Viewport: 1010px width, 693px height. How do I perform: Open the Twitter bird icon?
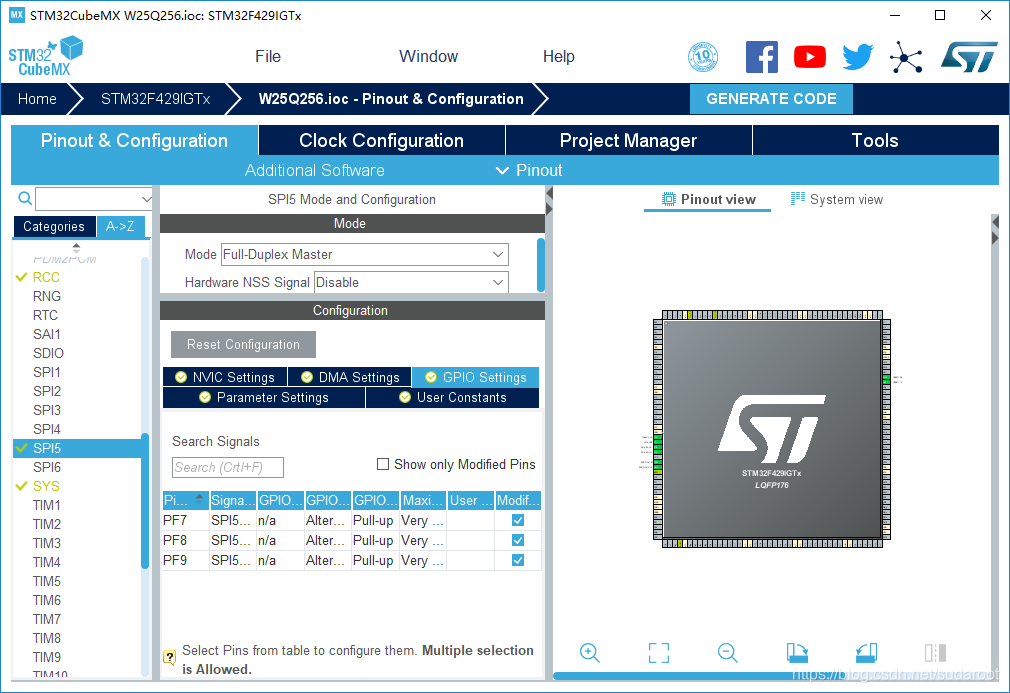pyautogui.click(x=858, y=57)
